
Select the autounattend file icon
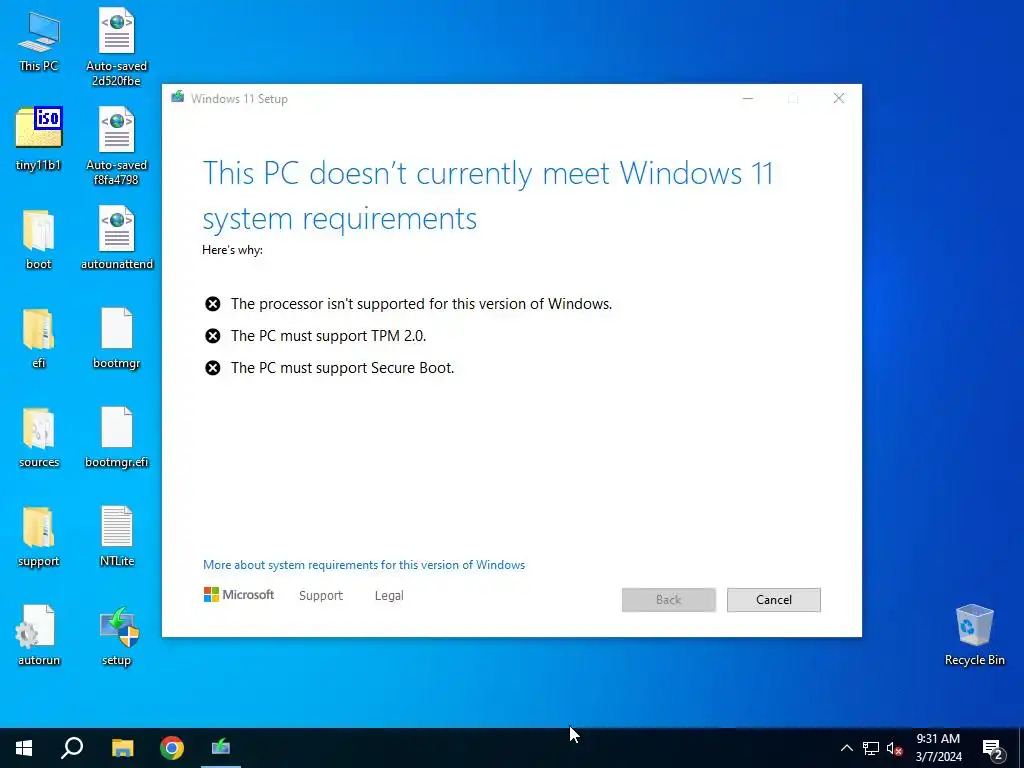pyautogui.click(x=117, y=238)
